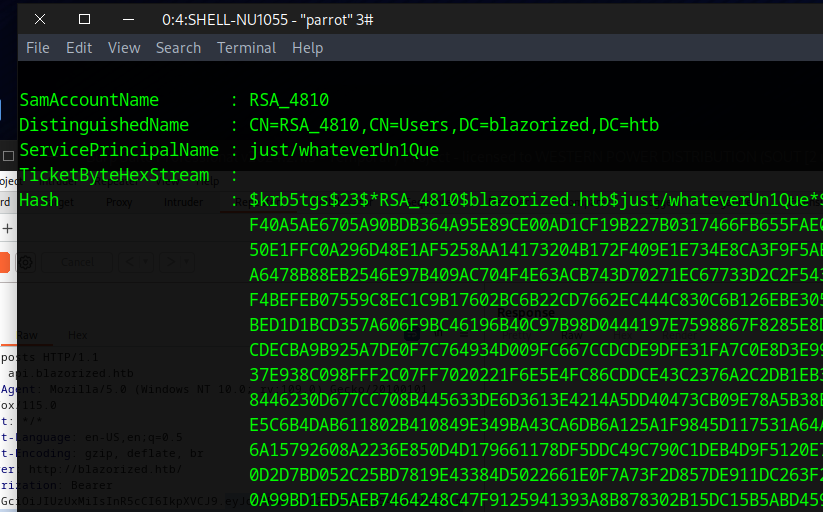
Task: Open the Edit menu
Action: (79, 48)
